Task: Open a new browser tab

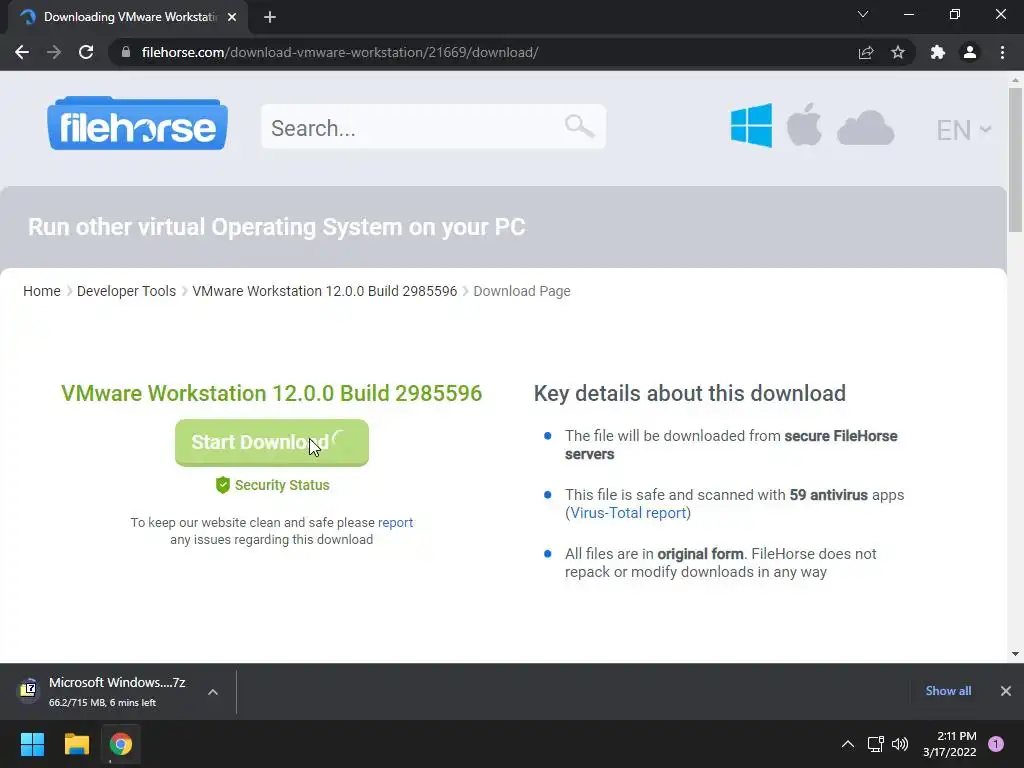Action: click(x=270, y=17)
